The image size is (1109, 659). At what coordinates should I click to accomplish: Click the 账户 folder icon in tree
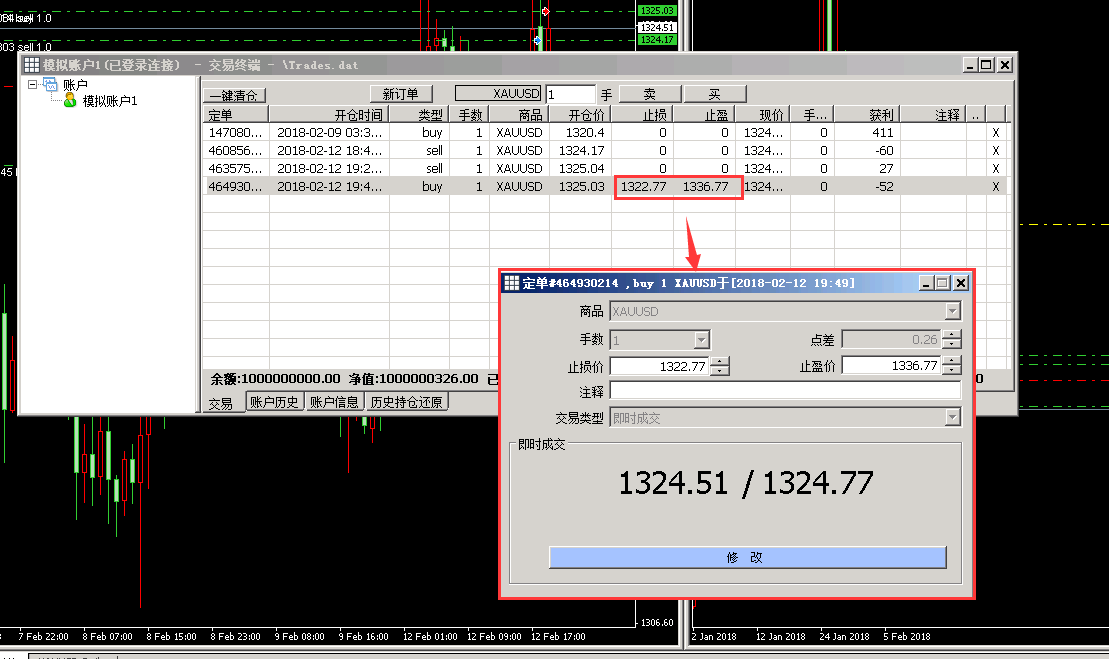tap(51, 86)
